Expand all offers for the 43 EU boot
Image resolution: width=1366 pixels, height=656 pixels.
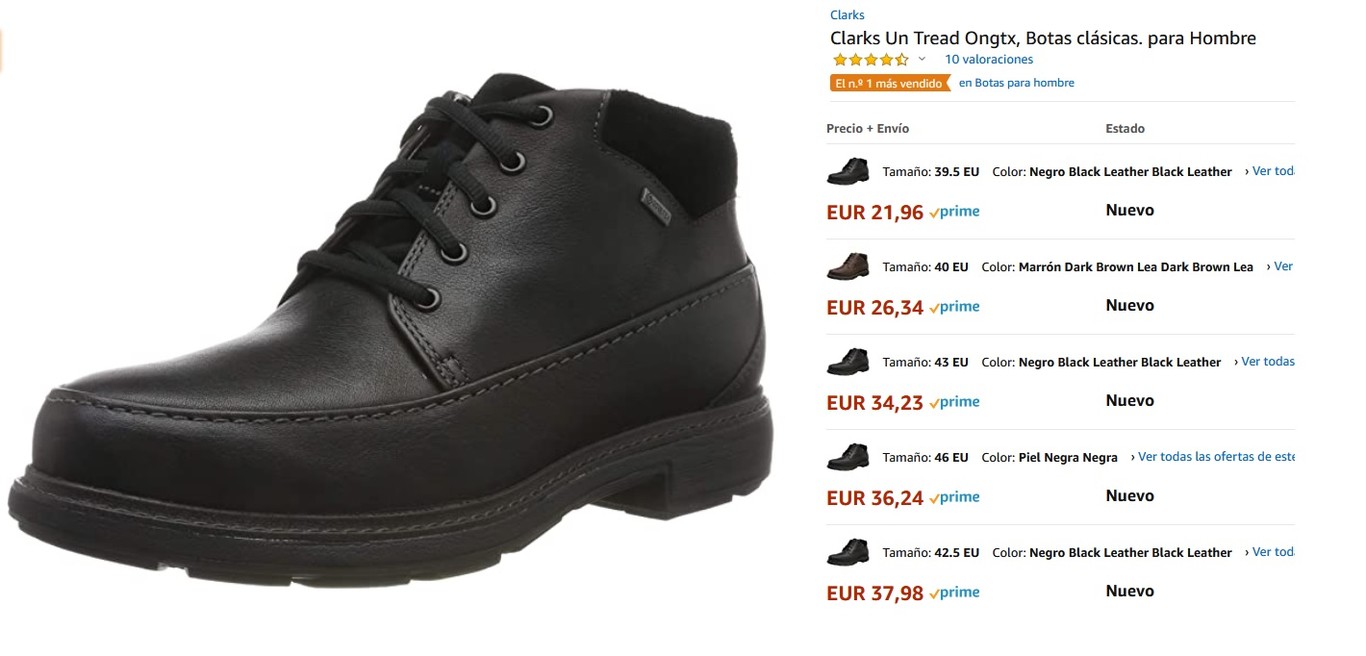pyautogui.click(x=1266, y=362)
